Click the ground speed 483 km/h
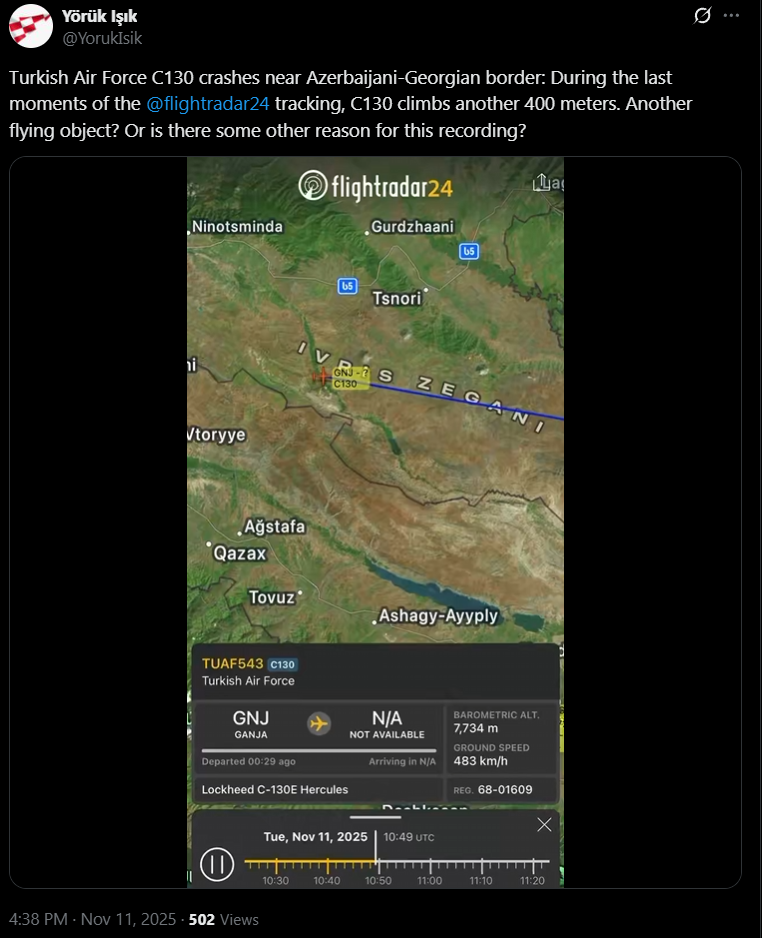The image size is (762, 938). point(480,761)
